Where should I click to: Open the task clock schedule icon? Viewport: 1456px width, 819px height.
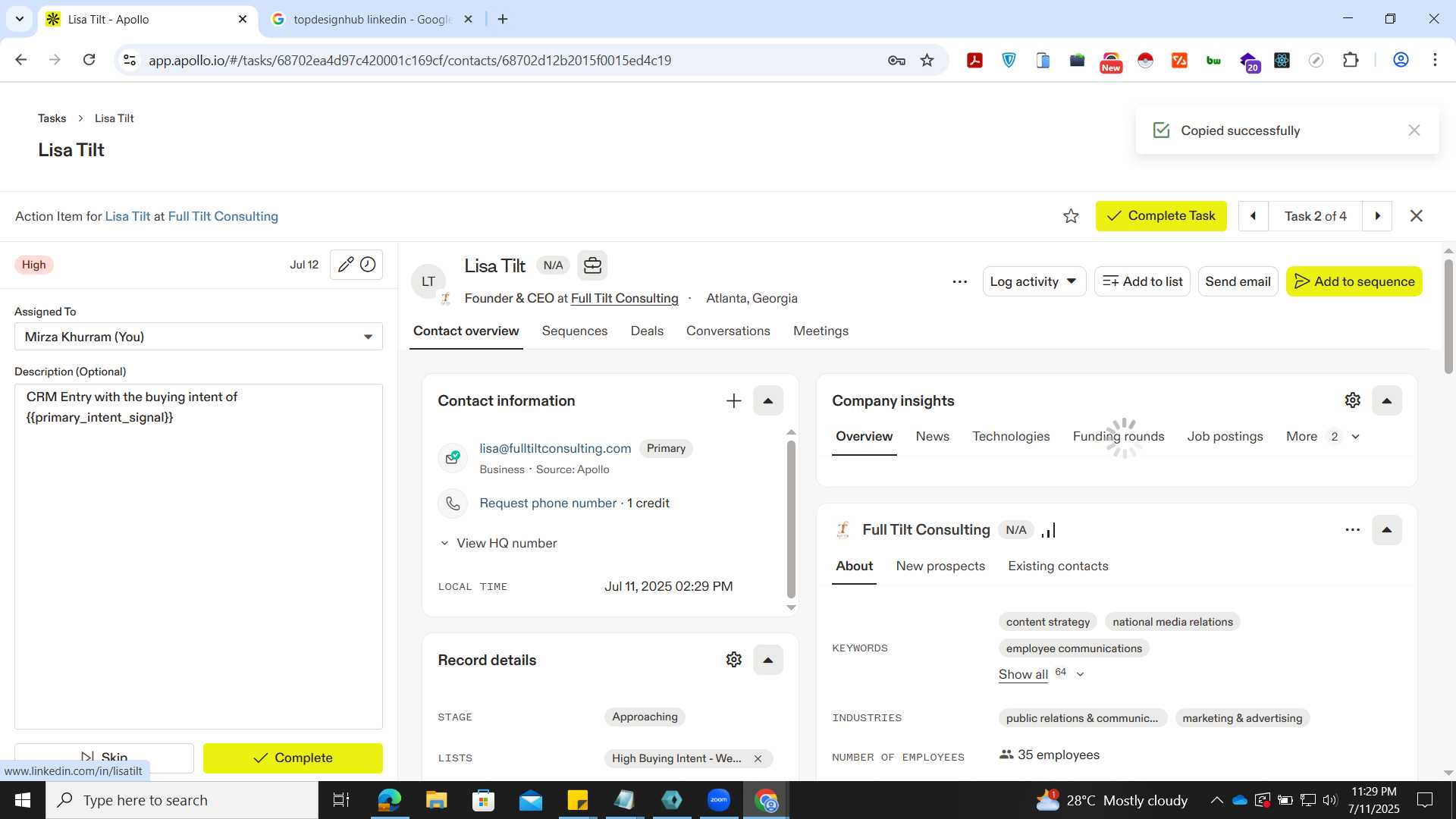(x=368, y=265)
